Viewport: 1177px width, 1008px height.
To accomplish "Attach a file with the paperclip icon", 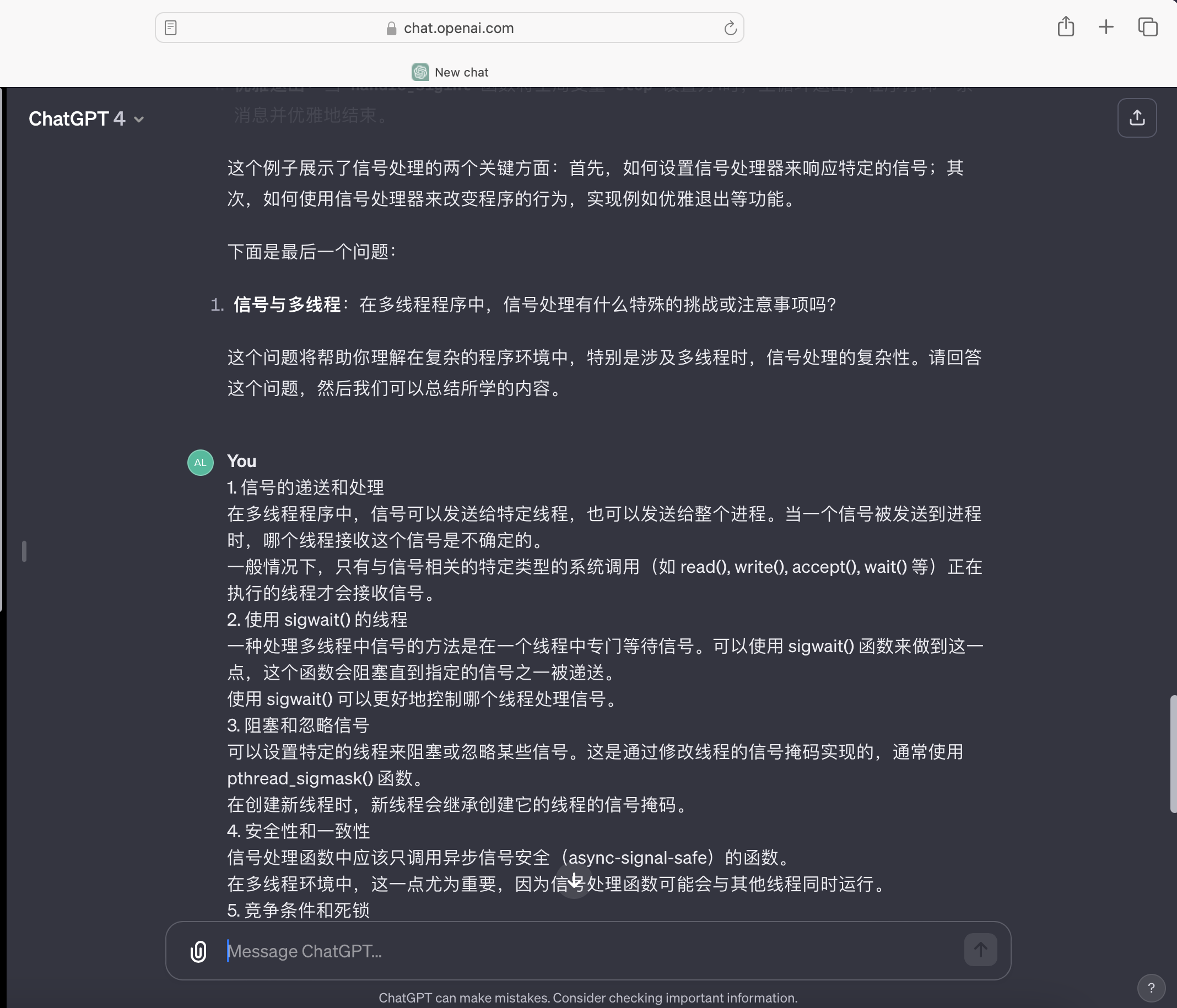I will coord(198,951).
